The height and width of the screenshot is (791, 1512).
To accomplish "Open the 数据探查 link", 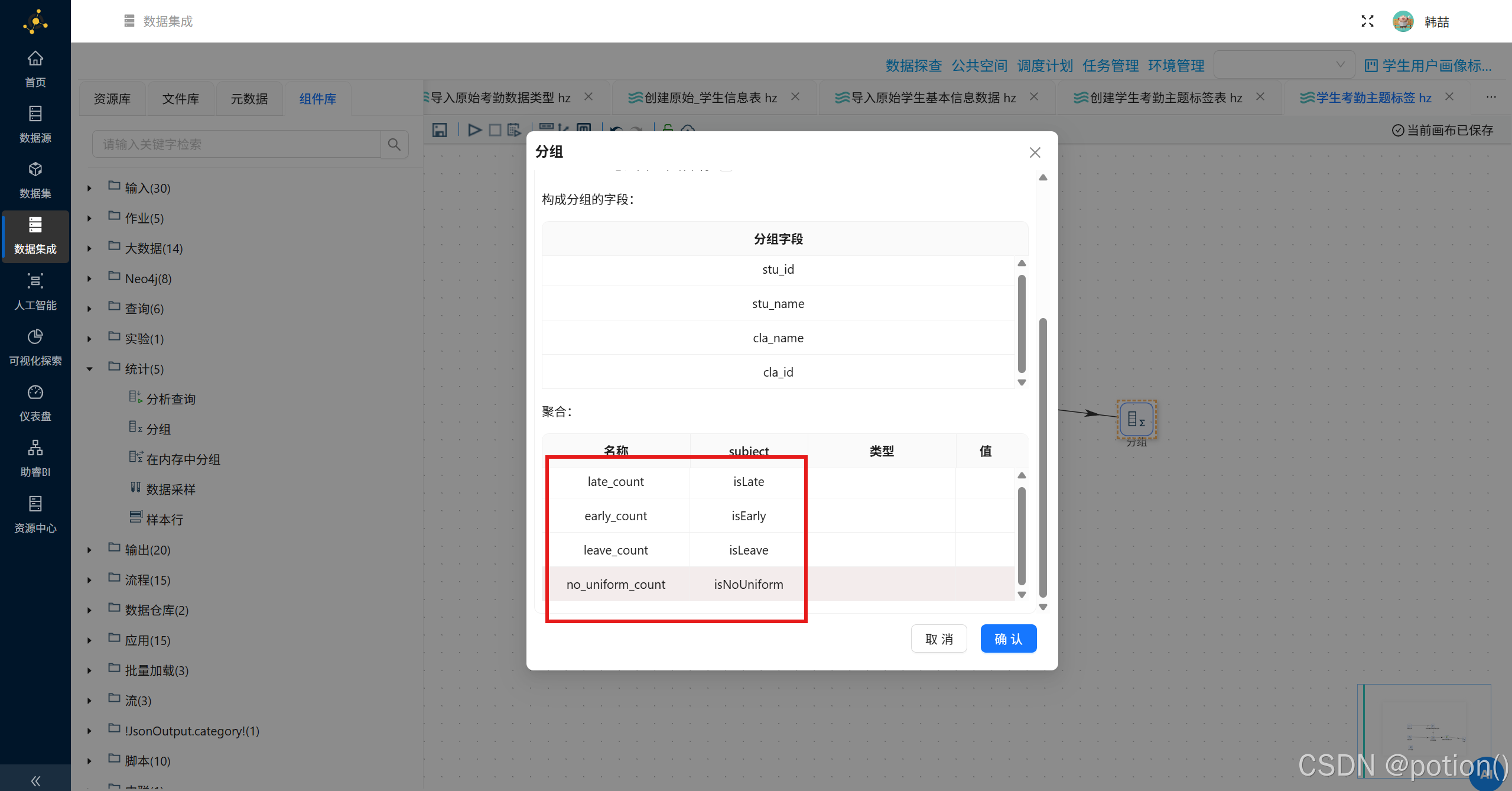I will (x=913, y=65).
